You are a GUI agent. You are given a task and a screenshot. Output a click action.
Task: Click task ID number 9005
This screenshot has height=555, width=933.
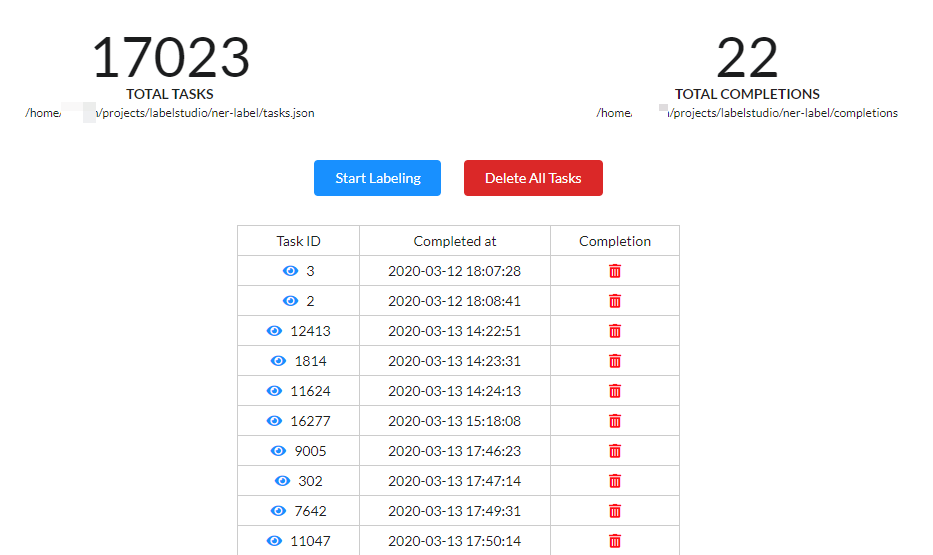[310, 451]
